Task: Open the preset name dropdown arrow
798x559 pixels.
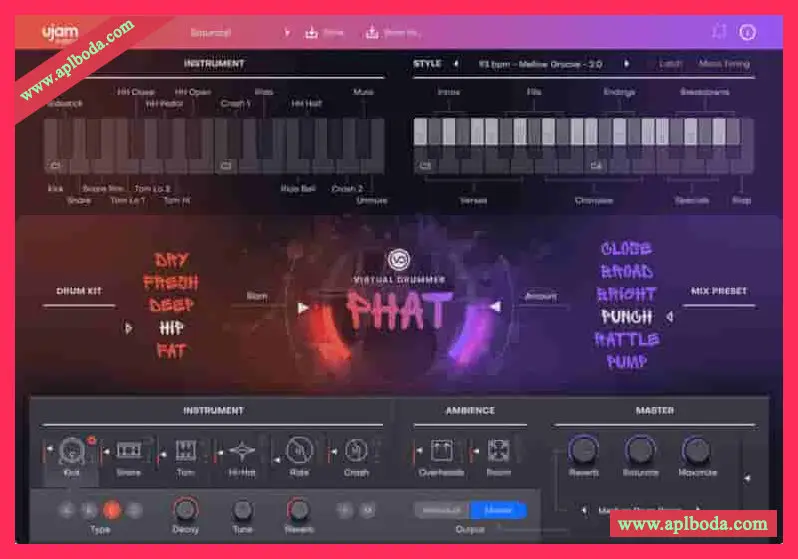Action: [287, 33]
